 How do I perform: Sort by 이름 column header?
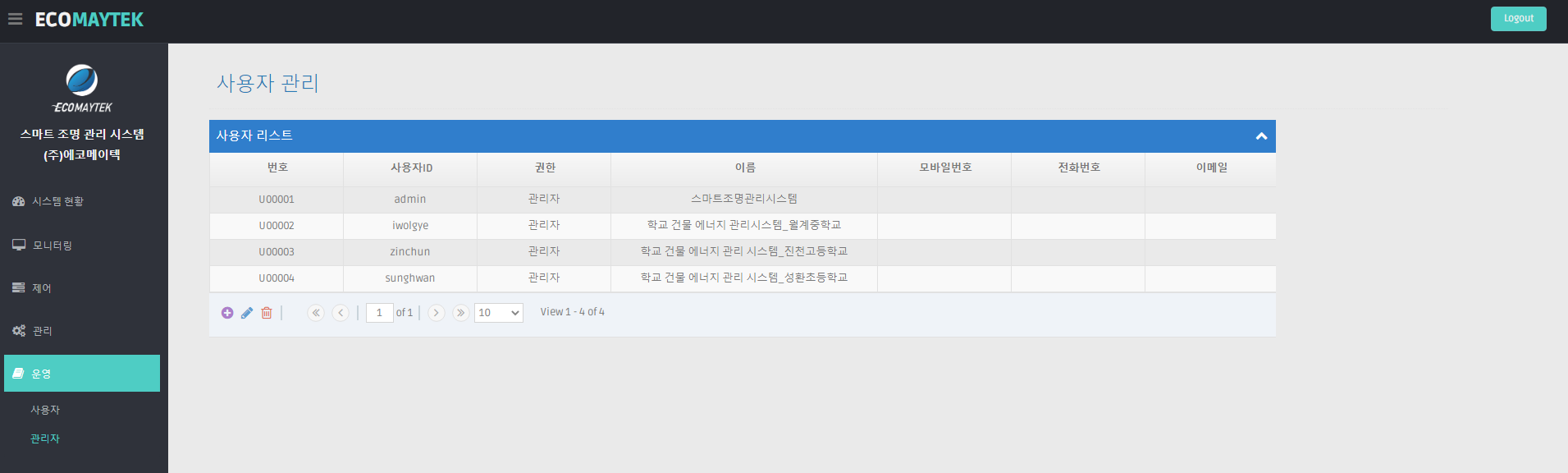(745, 168)
